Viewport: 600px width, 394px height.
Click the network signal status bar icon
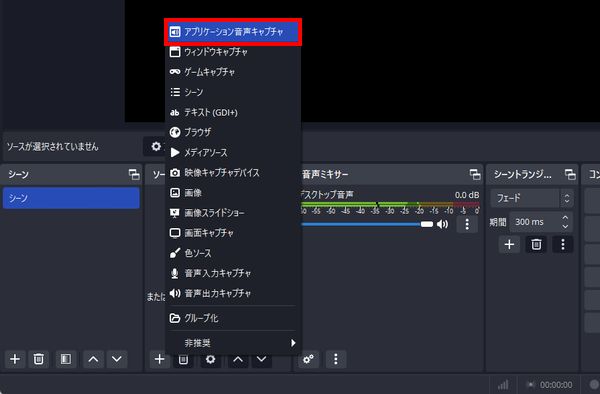[x=503, y=384]
